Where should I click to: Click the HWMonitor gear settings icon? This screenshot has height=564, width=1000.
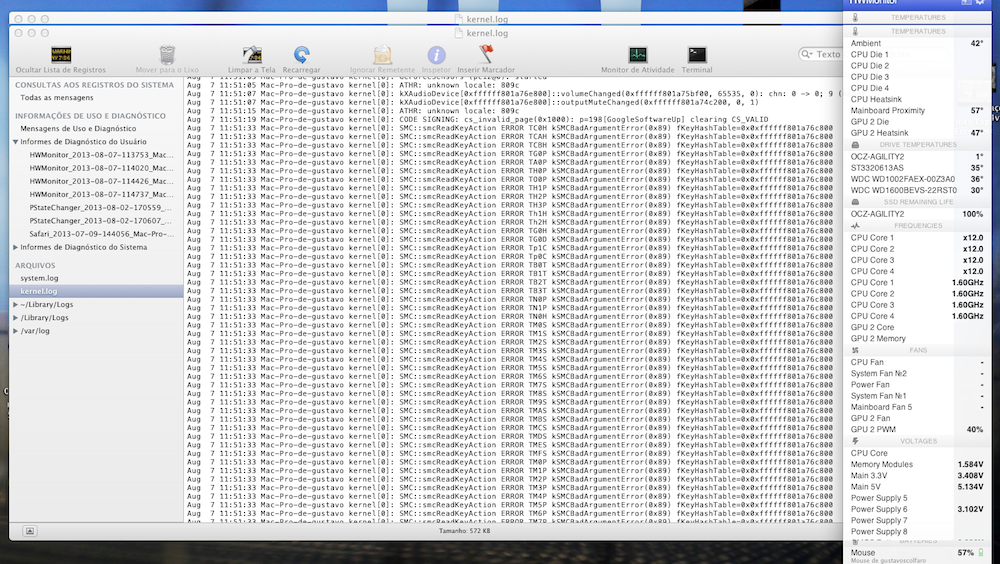click(980, 4)
